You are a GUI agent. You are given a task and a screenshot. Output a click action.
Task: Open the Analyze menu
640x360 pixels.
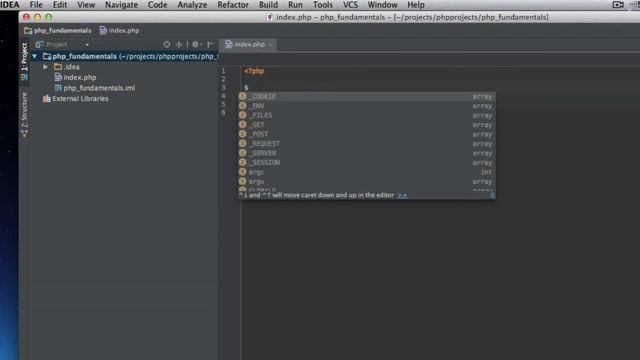point(192,5)
